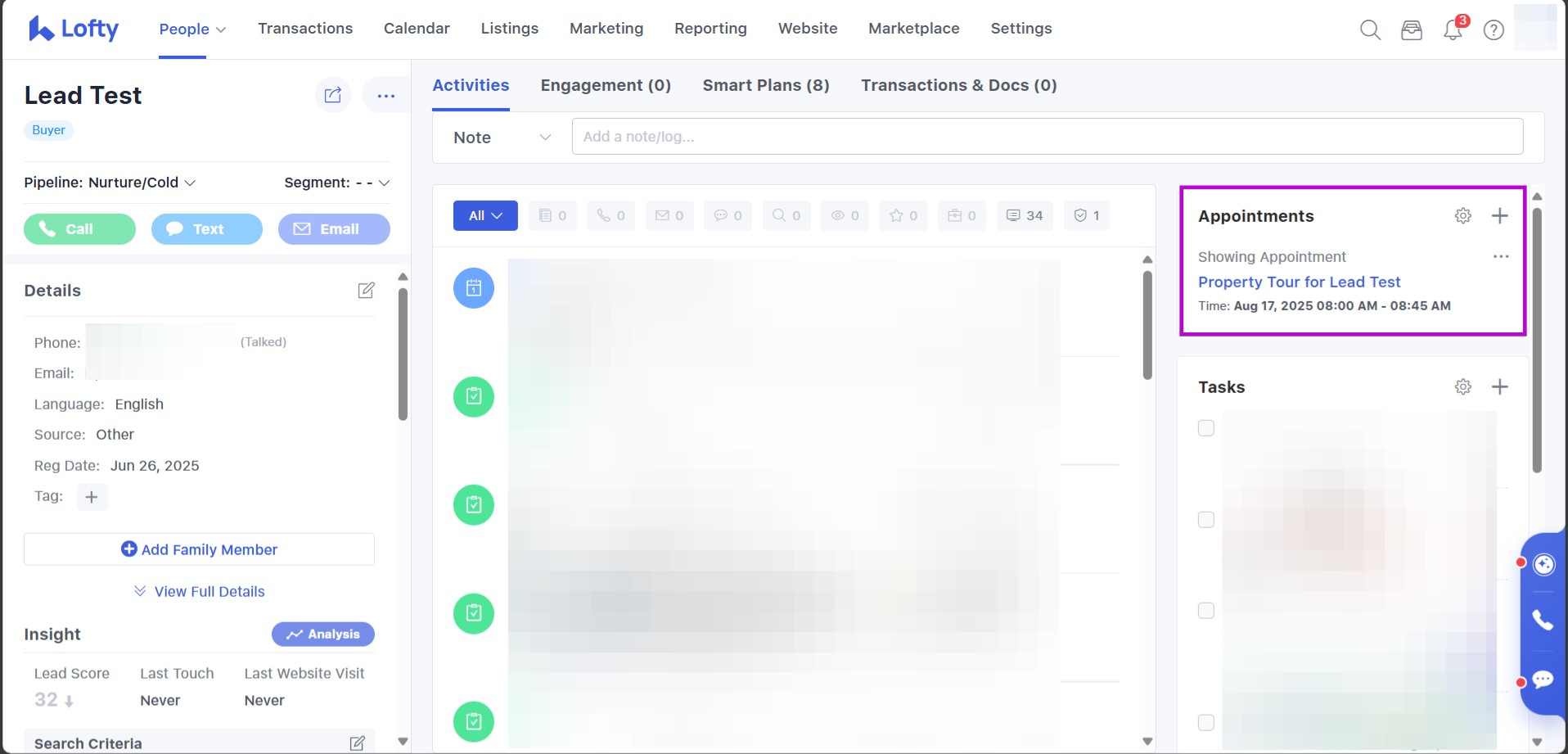Image resolution: width=1568 pixels, height=754 pixels.
Task: Check the second task checkbox
Action: [1206, 520]
